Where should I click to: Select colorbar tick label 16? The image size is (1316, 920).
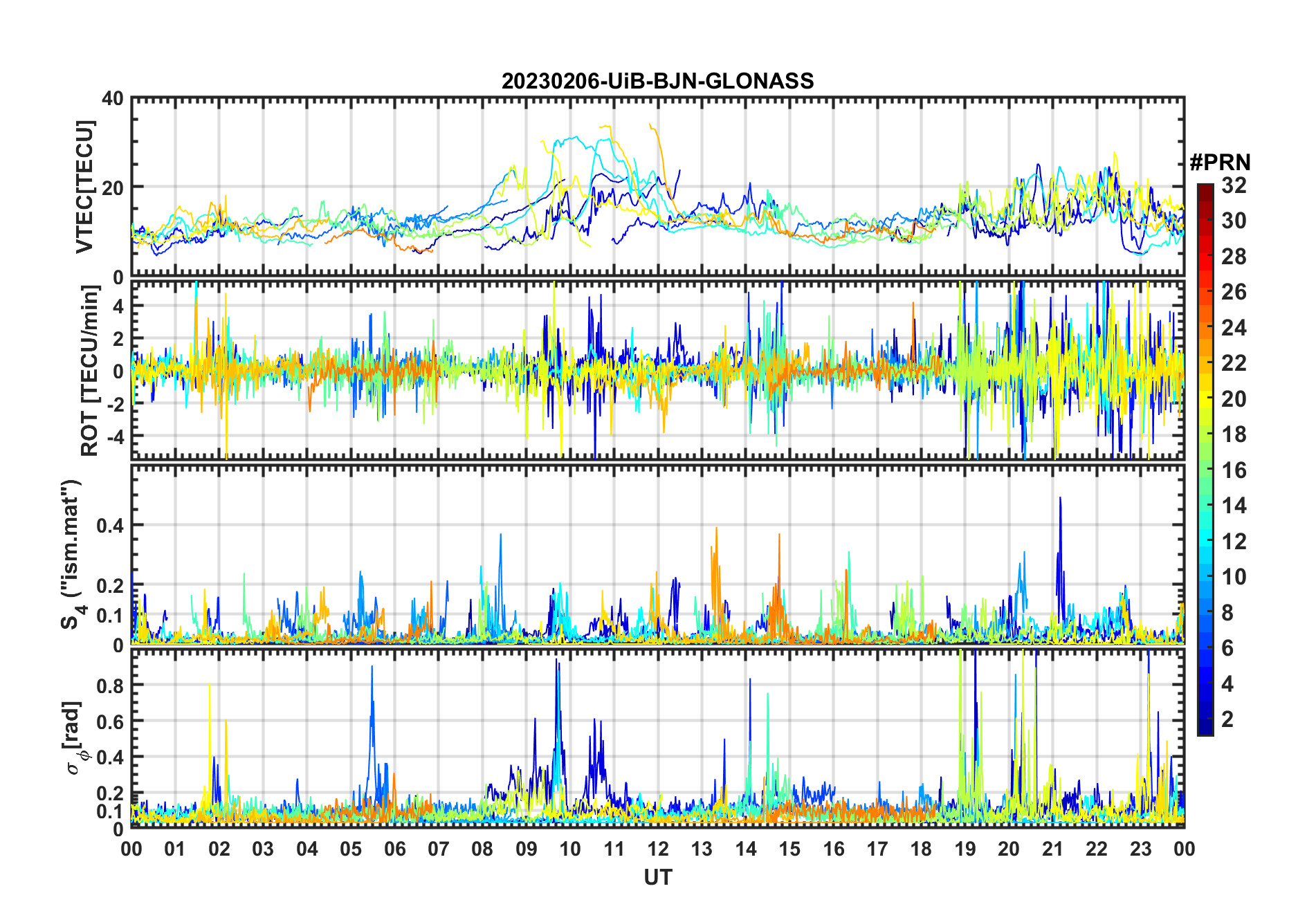tap(1234, 470)
